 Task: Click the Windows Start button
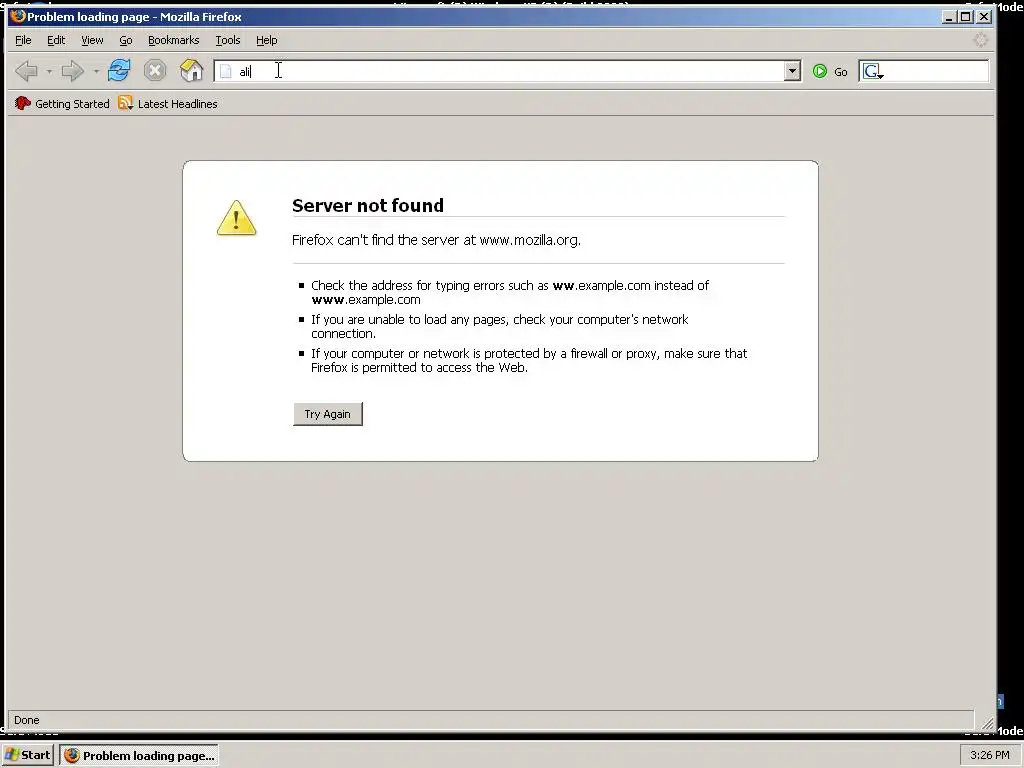coord(27,755)
